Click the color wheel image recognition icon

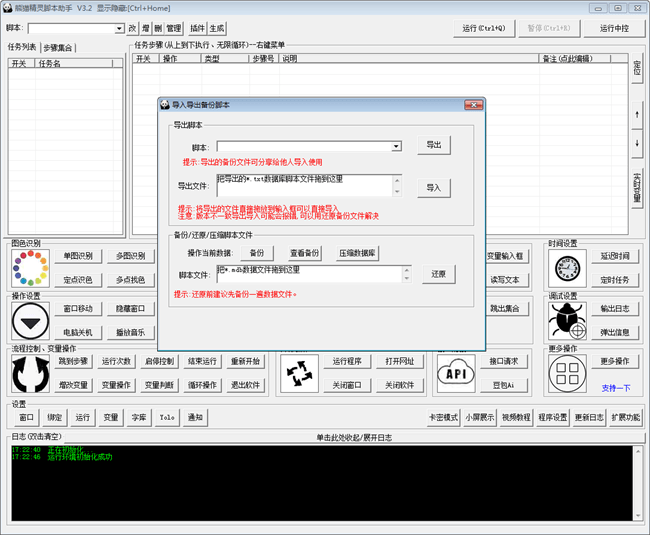pos(30,268)
